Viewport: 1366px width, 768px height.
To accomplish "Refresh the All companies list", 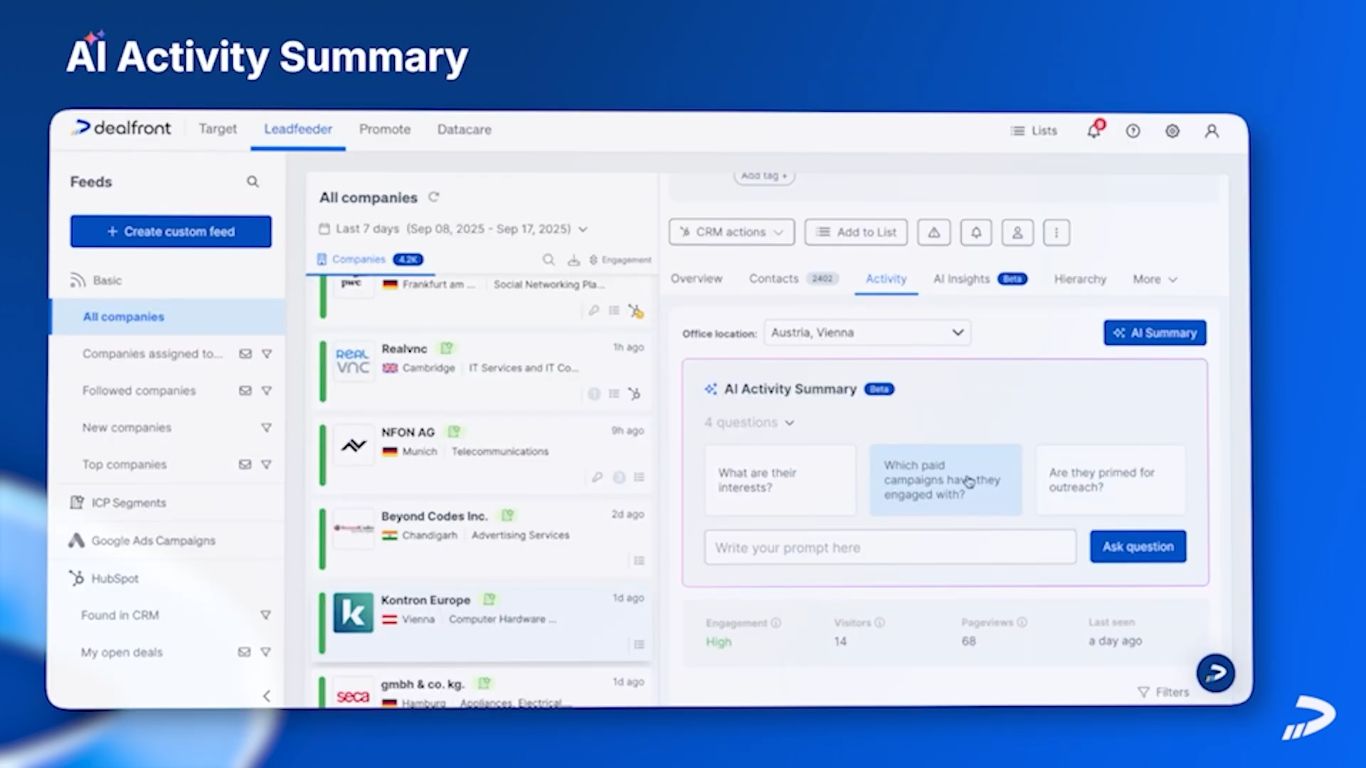I will point(434,197).
